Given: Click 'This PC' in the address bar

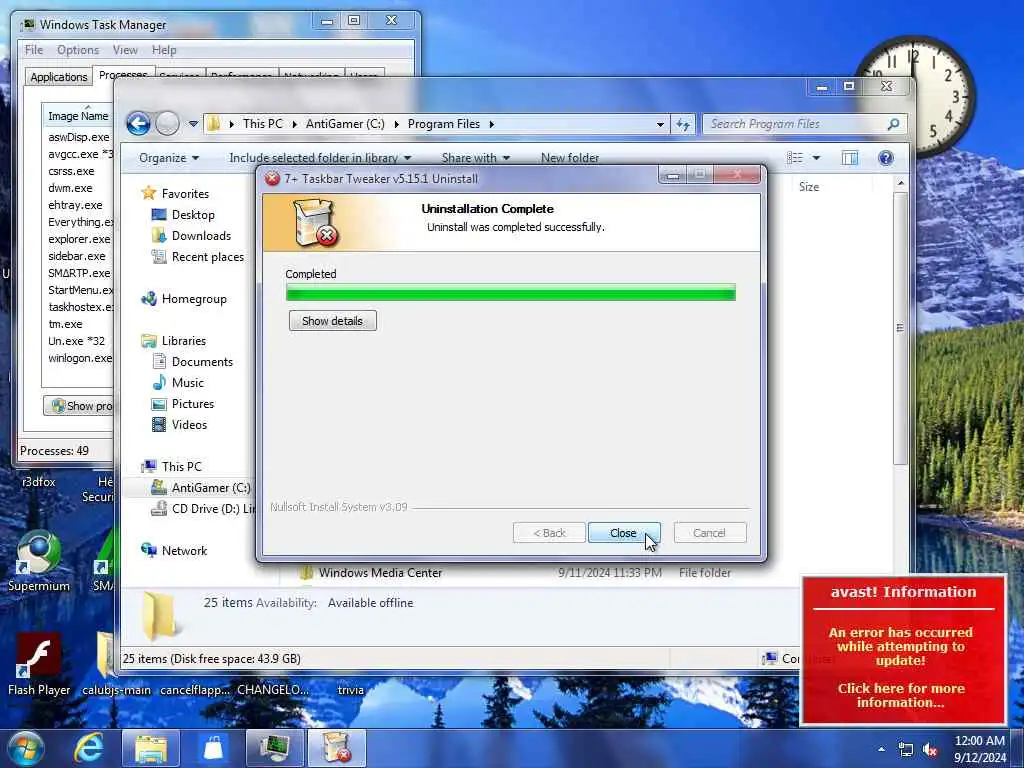Looking at the screenshot, I should coord(263,123).
